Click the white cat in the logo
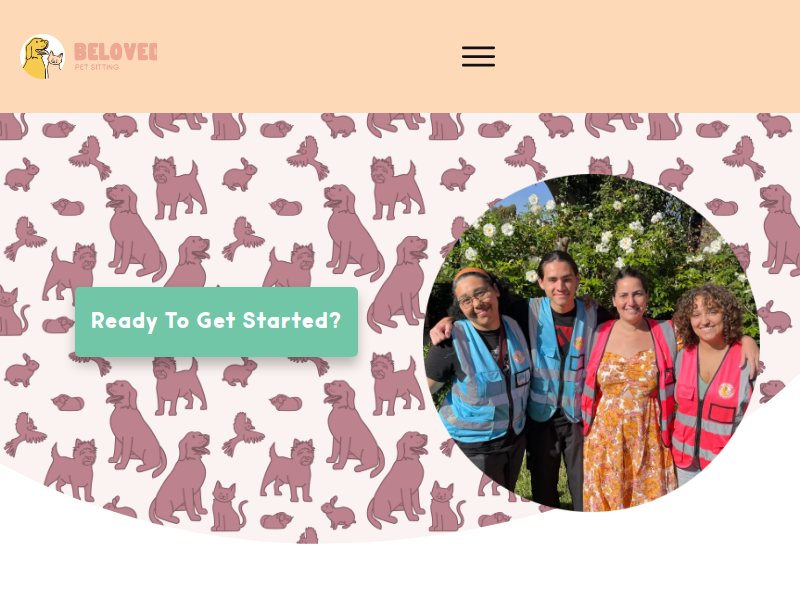Image resolution: width=800 pixels, height=600 pixels. point(55,64)
